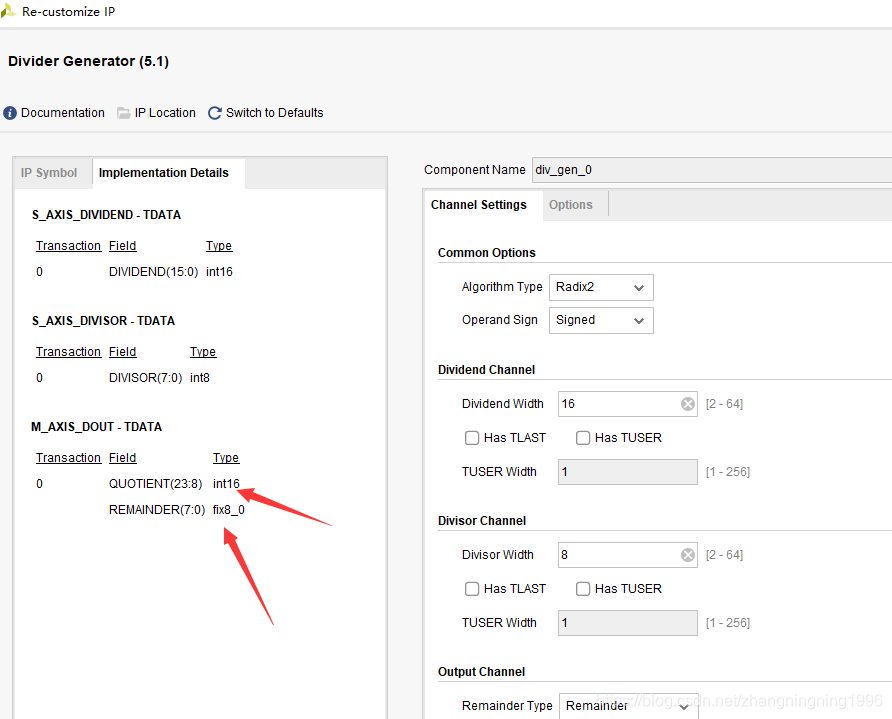892x719 pixels.
Task: Enable Has TUSER for Divisor Channel
Action: point(583,589)
